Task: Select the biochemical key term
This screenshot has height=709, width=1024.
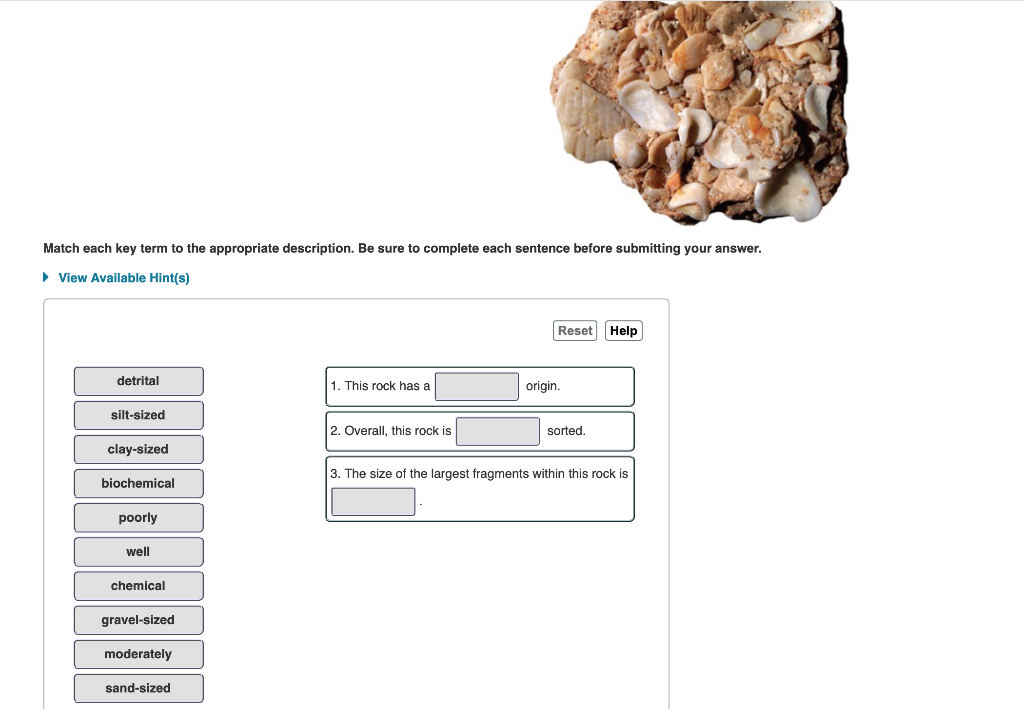Action: 138,483
